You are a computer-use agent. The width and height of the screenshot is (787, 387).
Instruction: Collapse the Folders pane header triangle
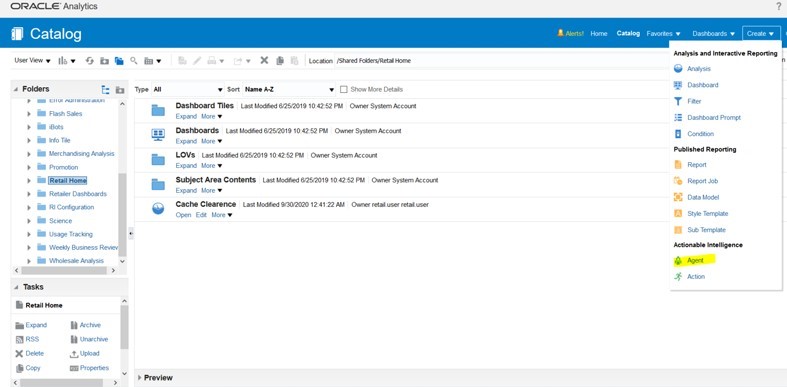(16, 89)
